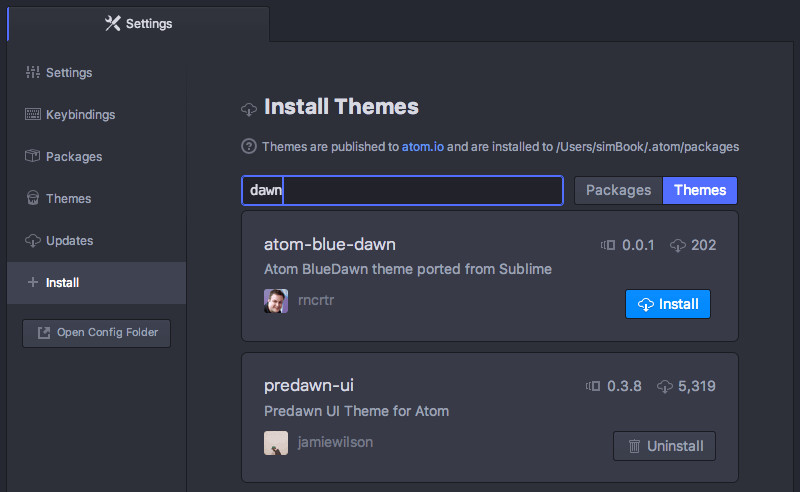
Task: Toggle search to Packages
Action: pos(618,190)
